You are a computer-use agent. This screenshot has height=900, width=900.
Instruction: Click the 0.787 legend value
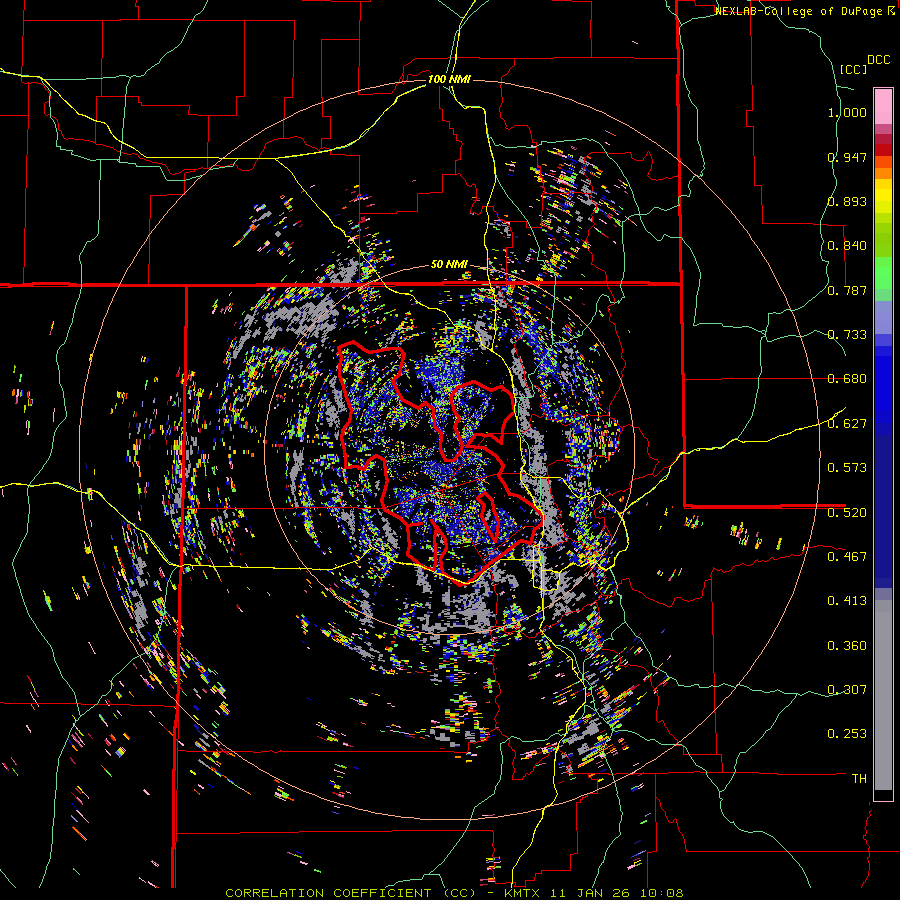pos(847,290)
